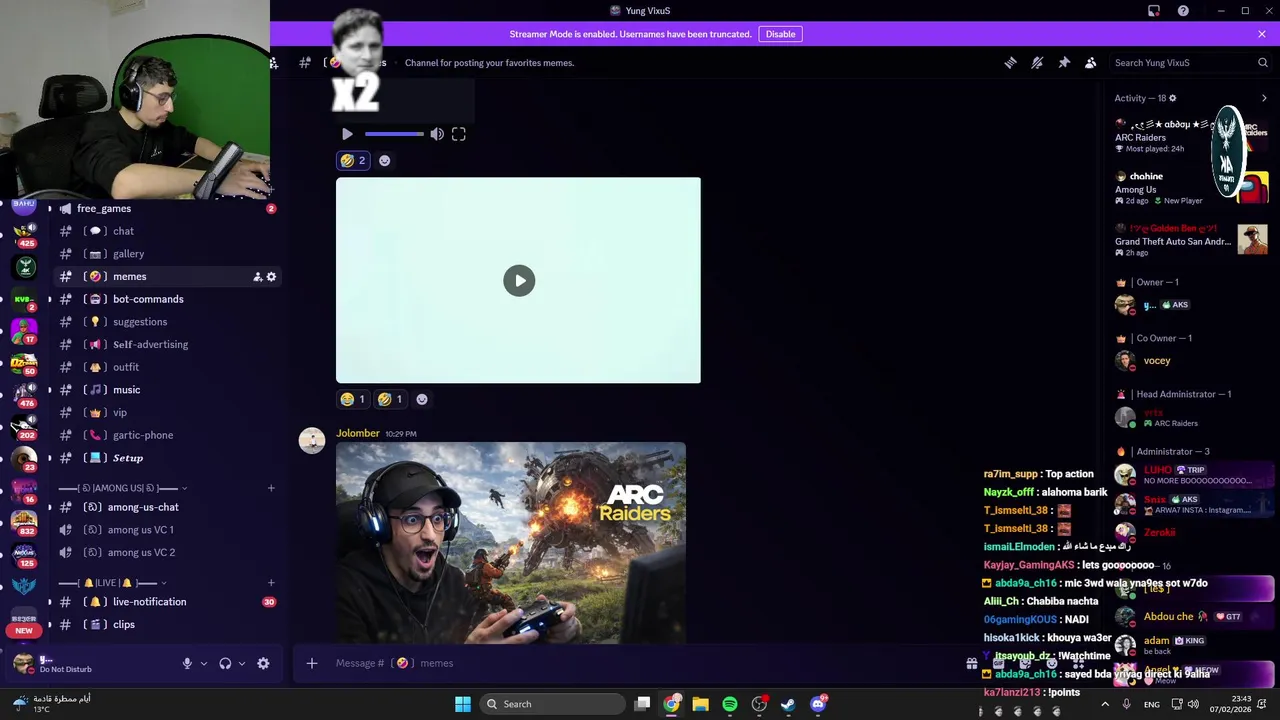Click the plus attachment button in message box
Image resolution: width=1280 pixels, height=720 pixels.
tap(312, 663)
